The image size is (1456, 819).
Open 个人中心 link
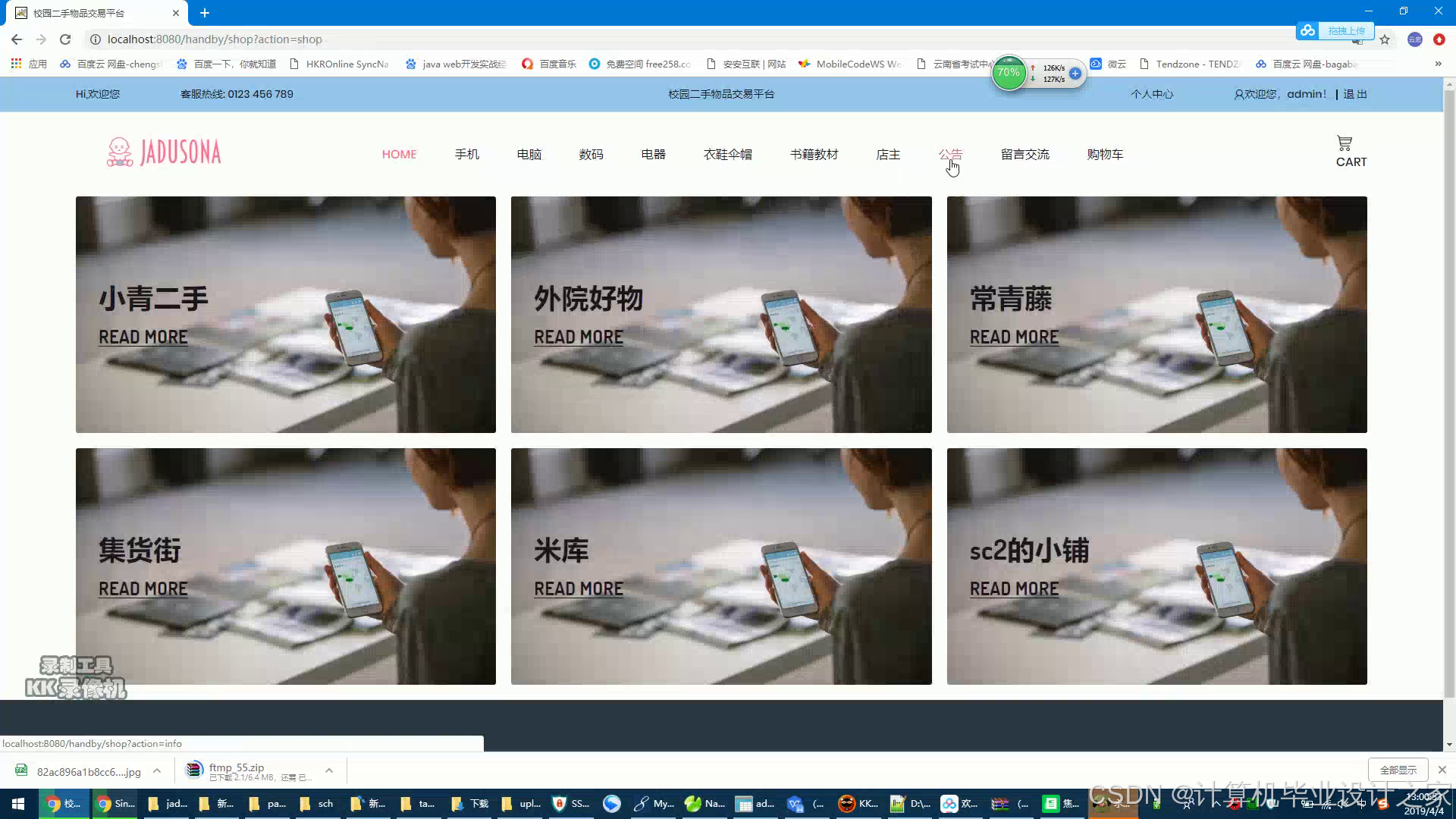click(x=1151, y=94)
